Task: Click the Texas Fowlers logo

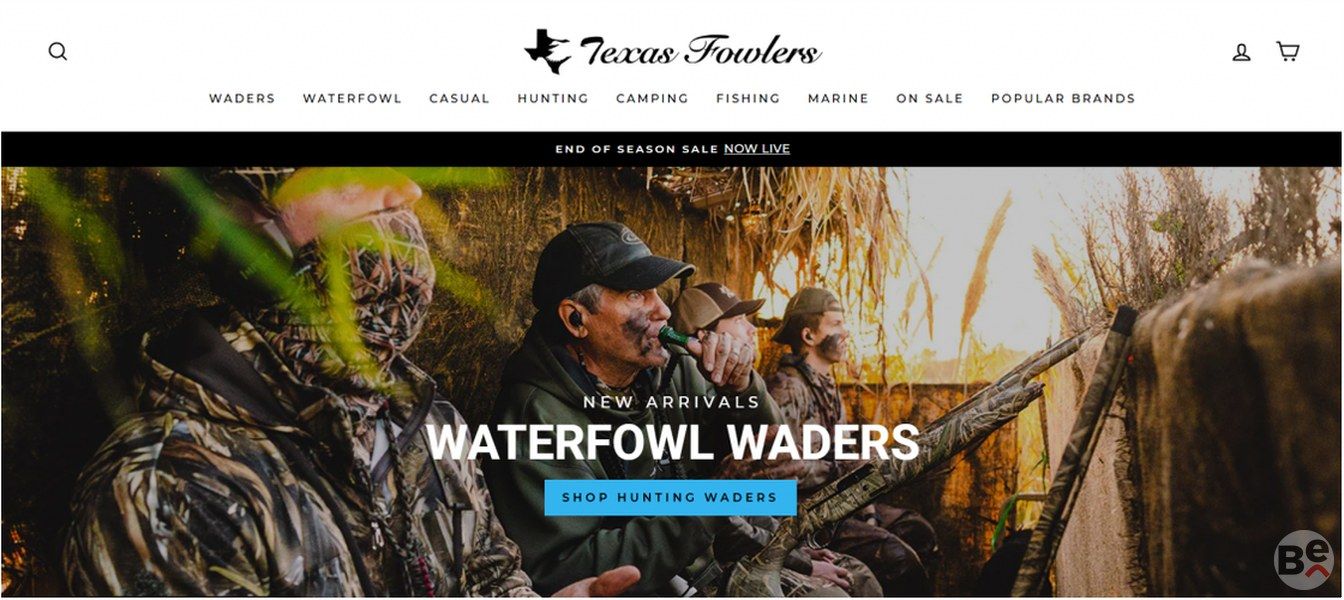Action: (672, 50)
